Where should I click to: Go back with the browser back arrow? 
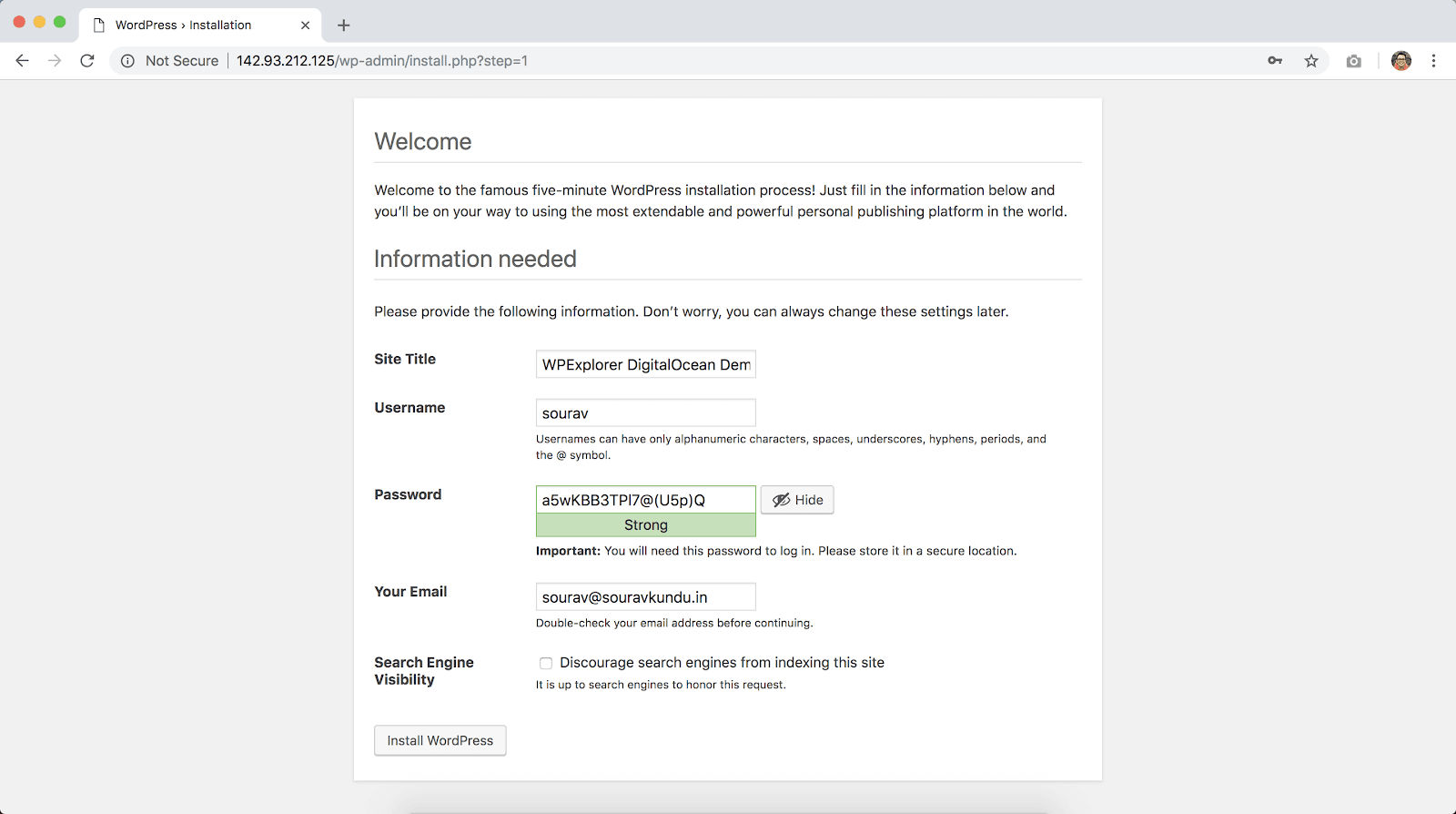point(23,61)
